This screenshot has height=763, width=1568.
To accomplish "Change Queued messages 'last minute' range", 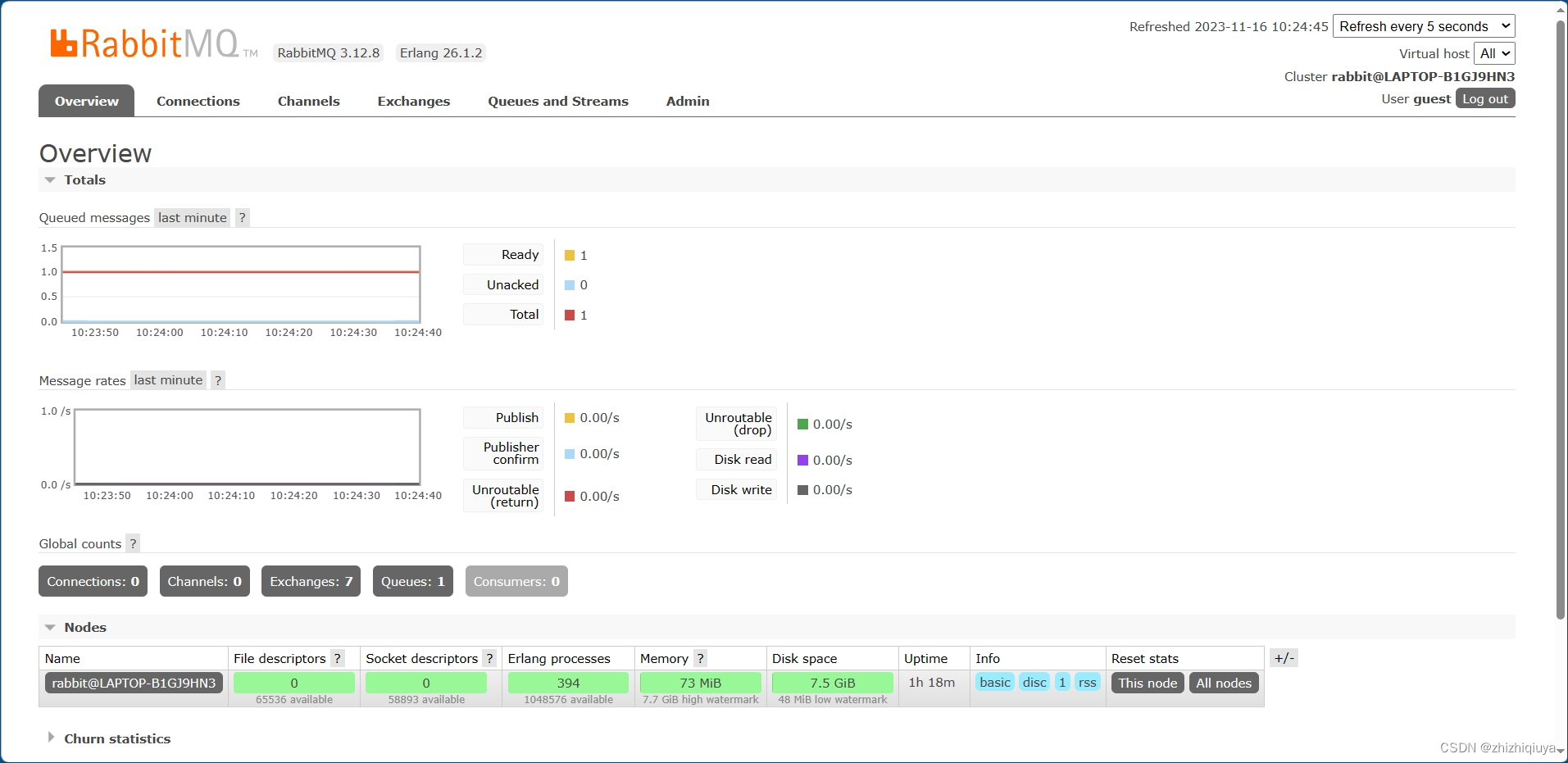I will coord(193,218).
